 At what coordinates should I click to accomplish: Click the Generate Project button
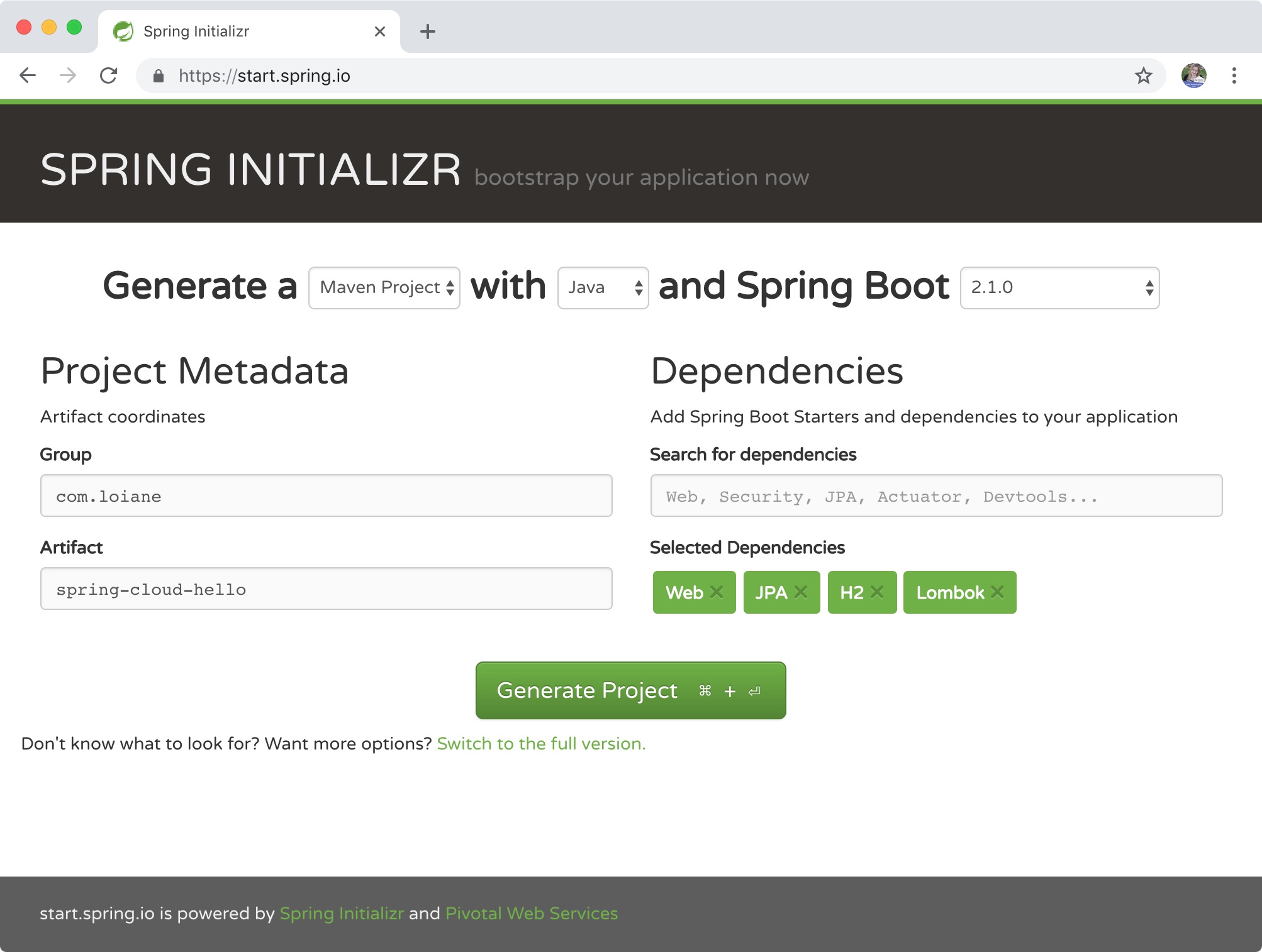pyautogui.click(x=631, y=690)
